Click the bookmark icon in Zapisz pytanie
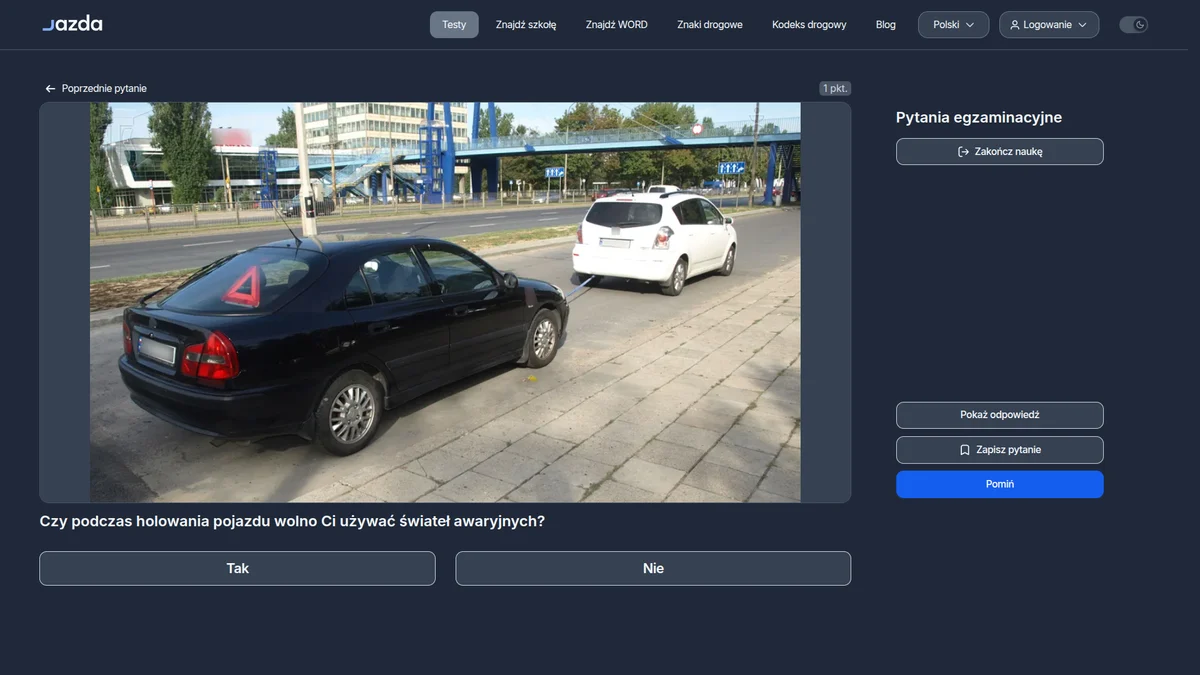This screenshot has height=675, width=1200. click(x=965, y=450)
